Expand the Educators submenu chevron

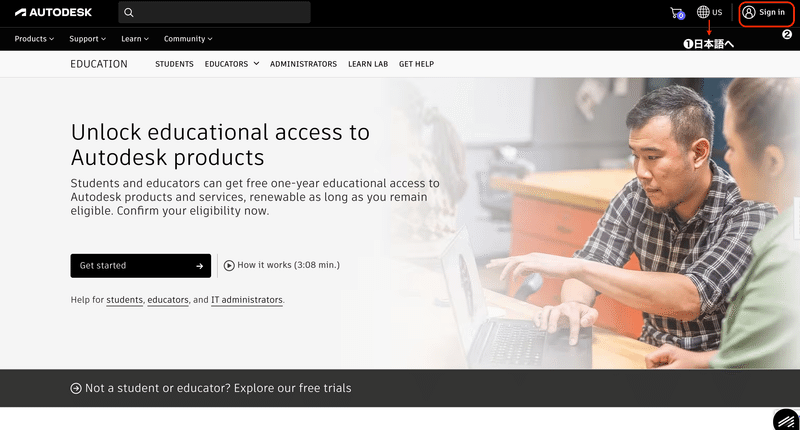[256, 64]
